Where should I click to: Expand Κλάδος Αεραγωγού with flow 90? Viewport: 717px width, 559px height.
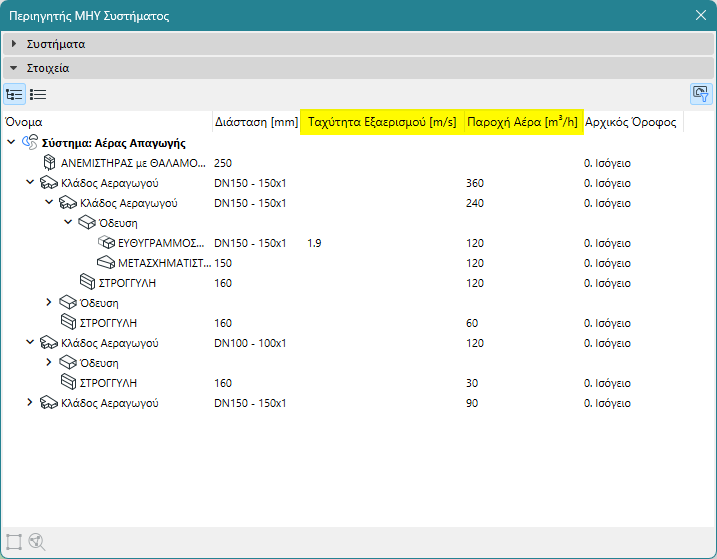(x=30, y=403)
